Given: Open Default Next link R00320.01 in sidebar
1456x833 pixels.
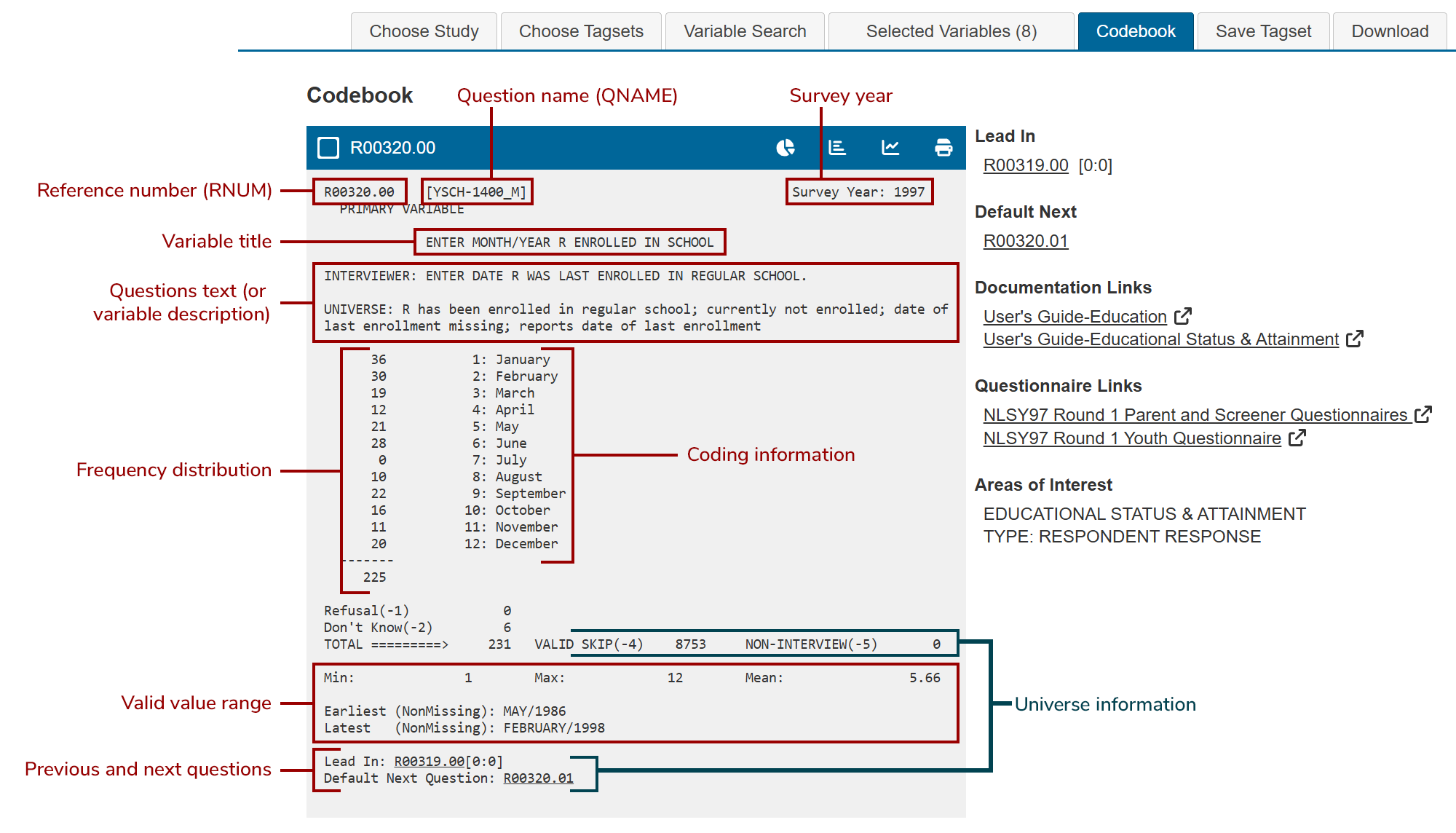Looking at the screenshot, I should (1025, 241).
